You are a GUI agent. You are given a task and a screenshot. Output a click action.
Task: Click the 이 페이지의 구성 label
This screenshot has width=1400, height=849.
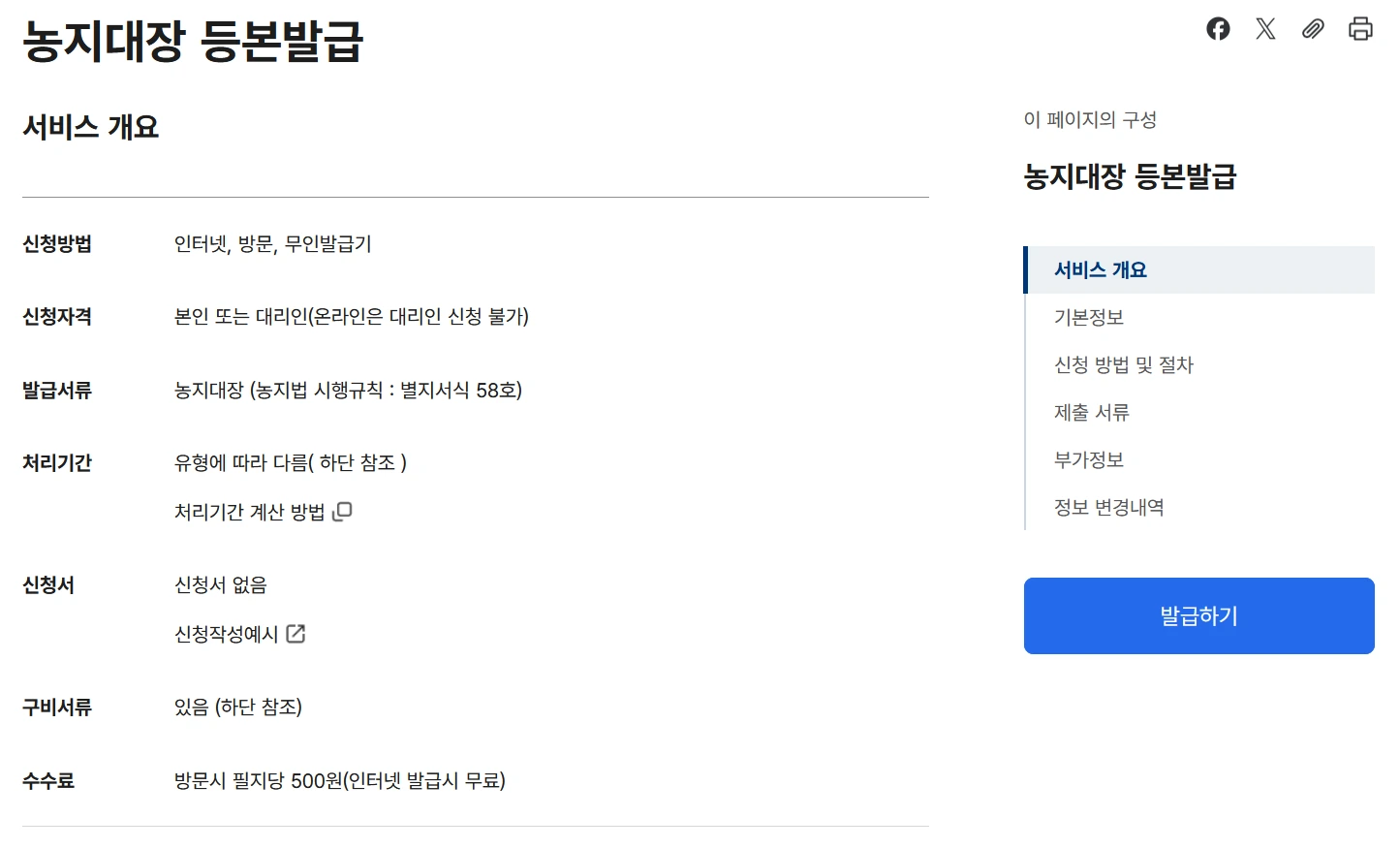[1090, 119]
